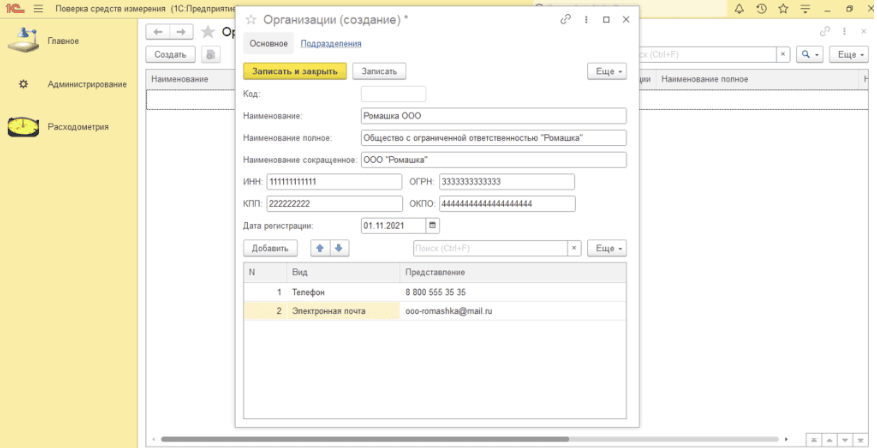
Task: Move the contact row down with the blue arrow
Action: point(338,248)
